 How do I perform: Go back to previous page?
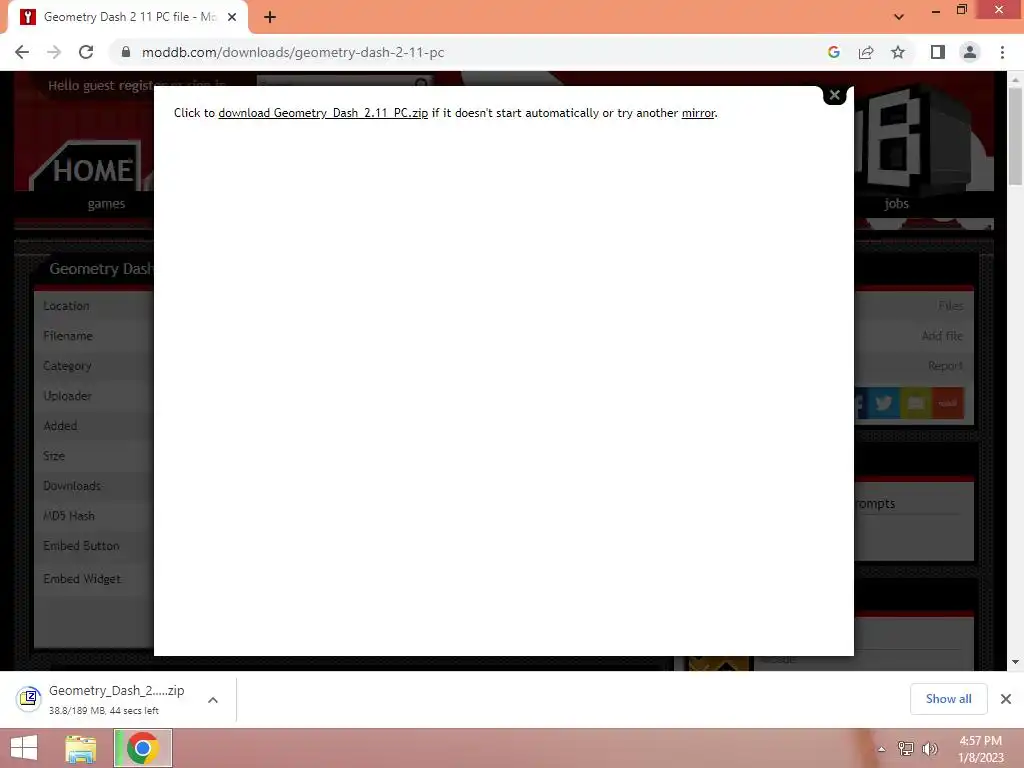click(22, 52)
